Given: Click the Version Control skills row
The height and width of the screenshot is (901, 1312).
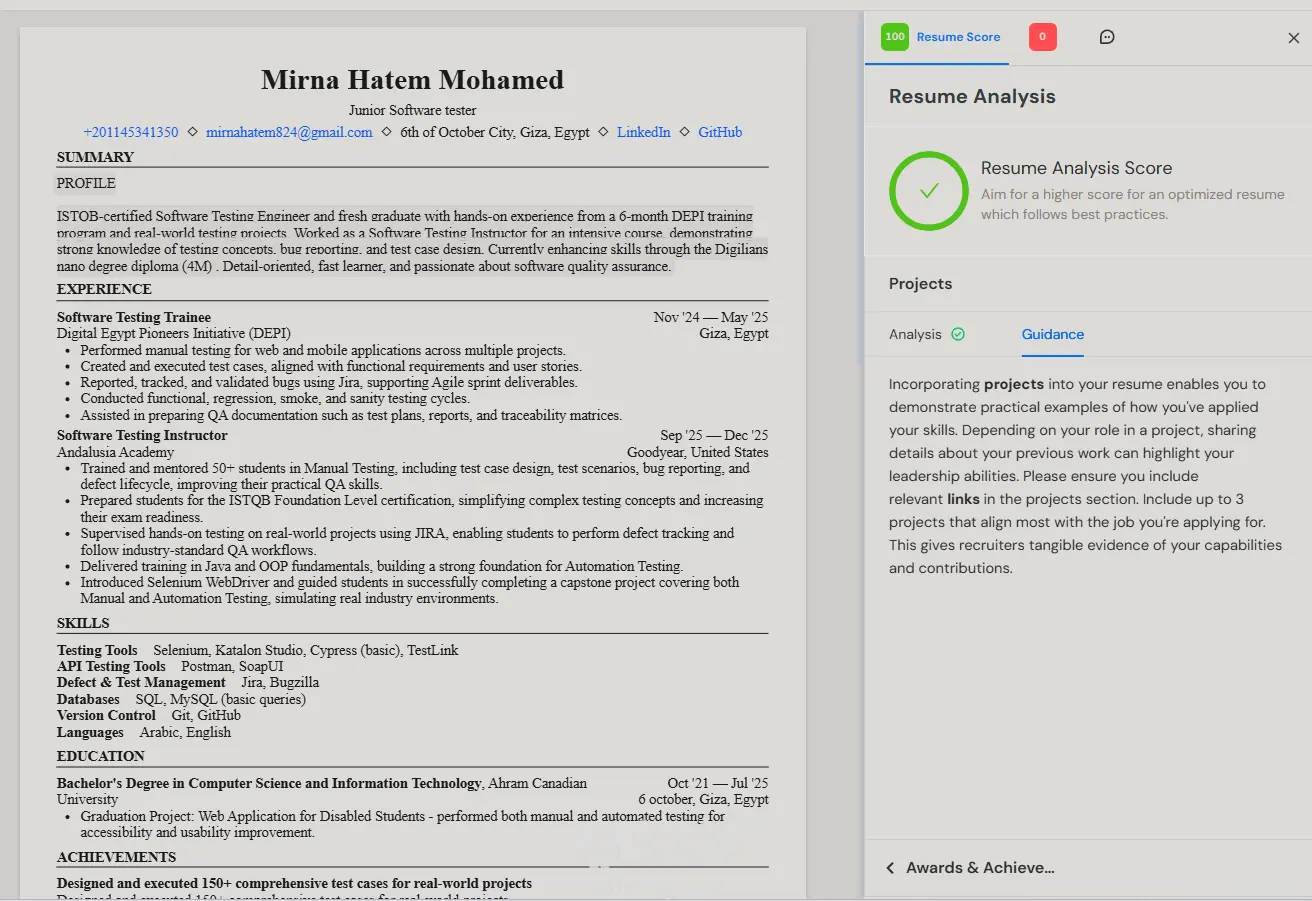Looking at the screenshot, I should point(149,715).
